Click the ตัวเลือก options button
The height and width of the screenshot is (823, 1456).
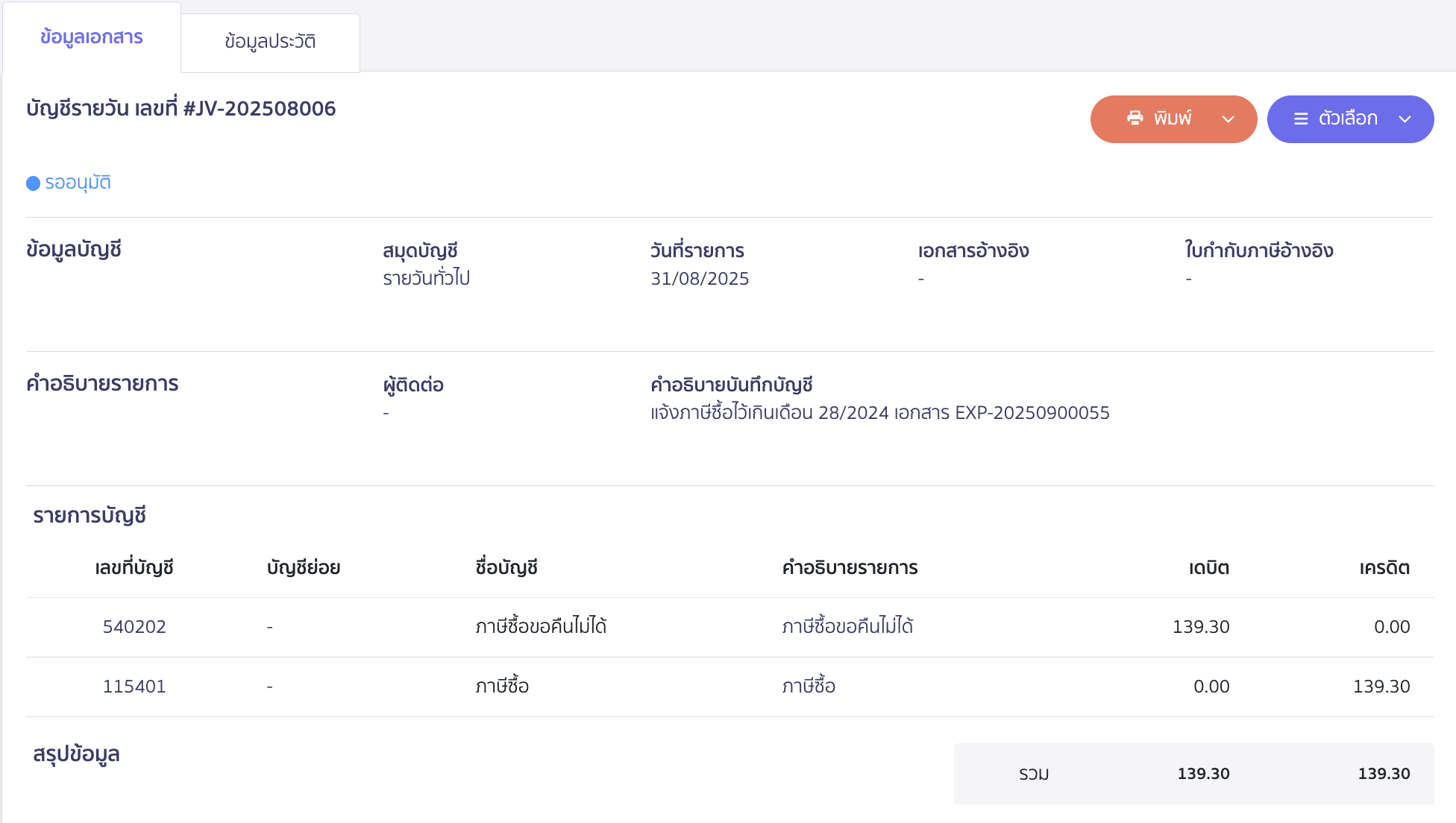[x=1350, y=119]
